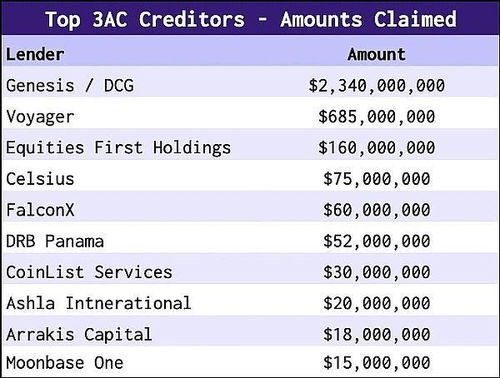Click the Moonbase One lender name
This screenshot has width=500, height=378.
point(65,363)
